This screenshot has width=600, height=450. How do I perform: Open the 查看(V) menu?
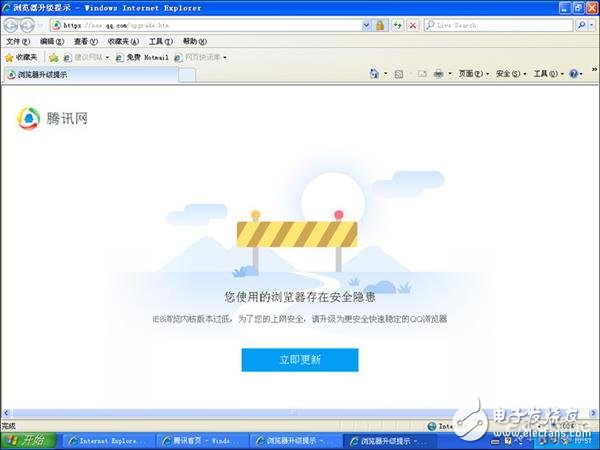tap(84, 42)
